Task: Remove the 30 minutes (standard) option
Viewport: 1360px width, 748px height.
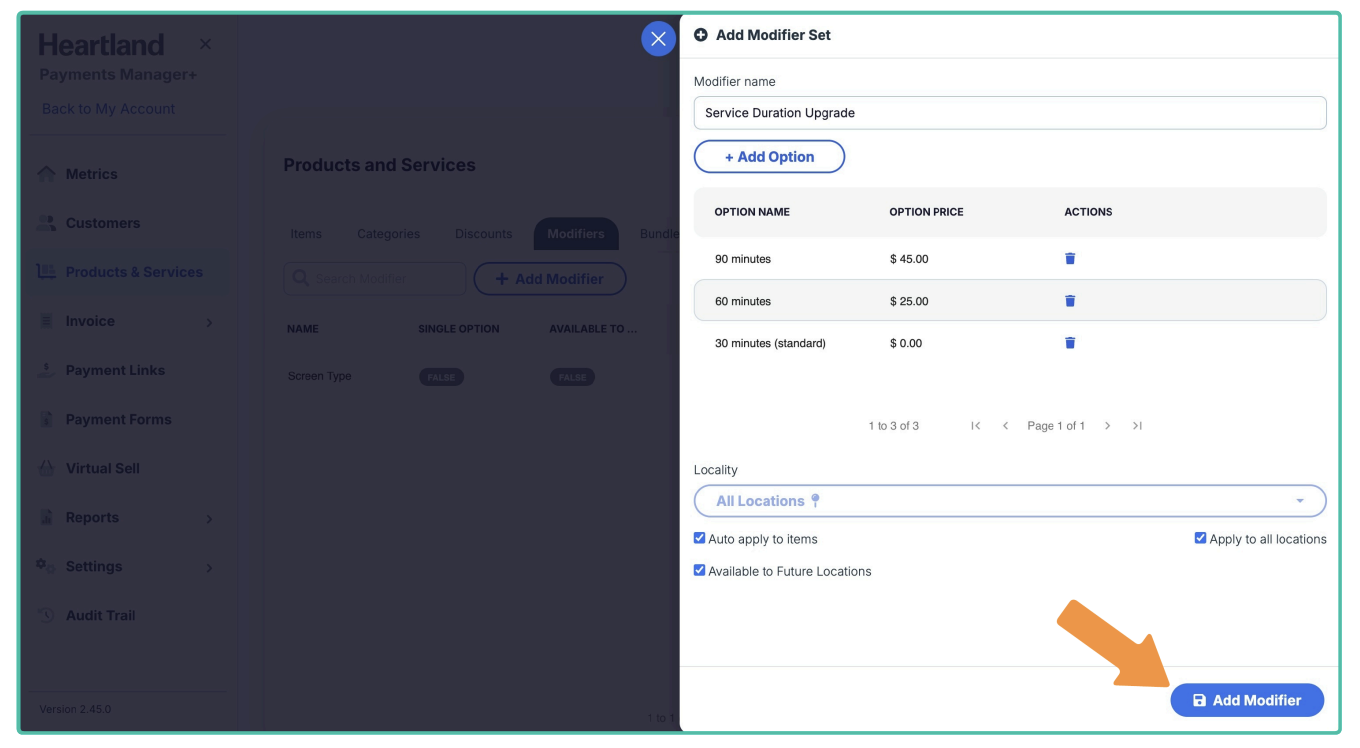Action: click(x=1069, y=343)
